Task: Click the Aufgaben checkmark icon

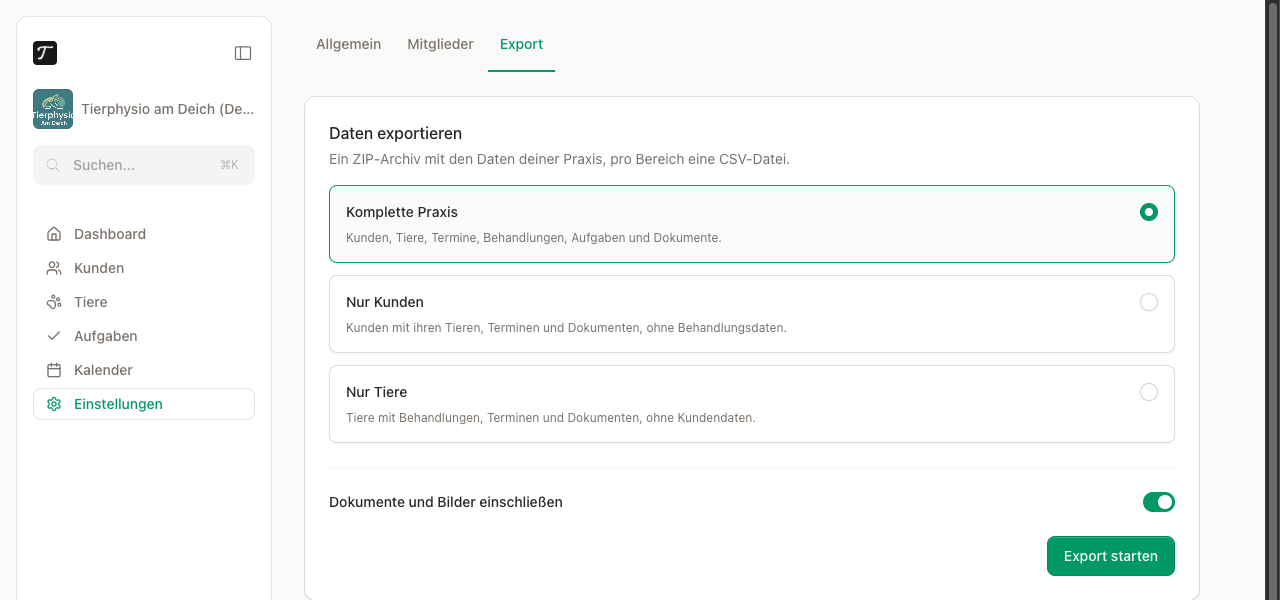Action: point(54,336)
